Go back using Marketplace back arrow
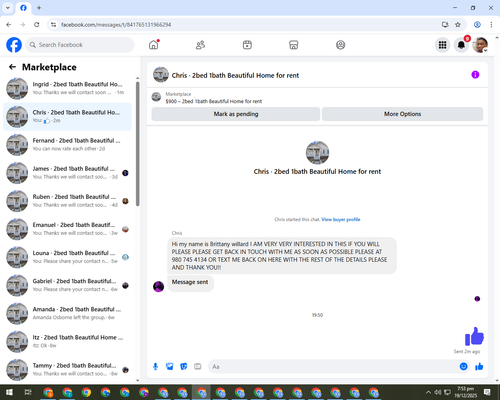This screenshot has width=500, height=400. [x=12, y=67]
